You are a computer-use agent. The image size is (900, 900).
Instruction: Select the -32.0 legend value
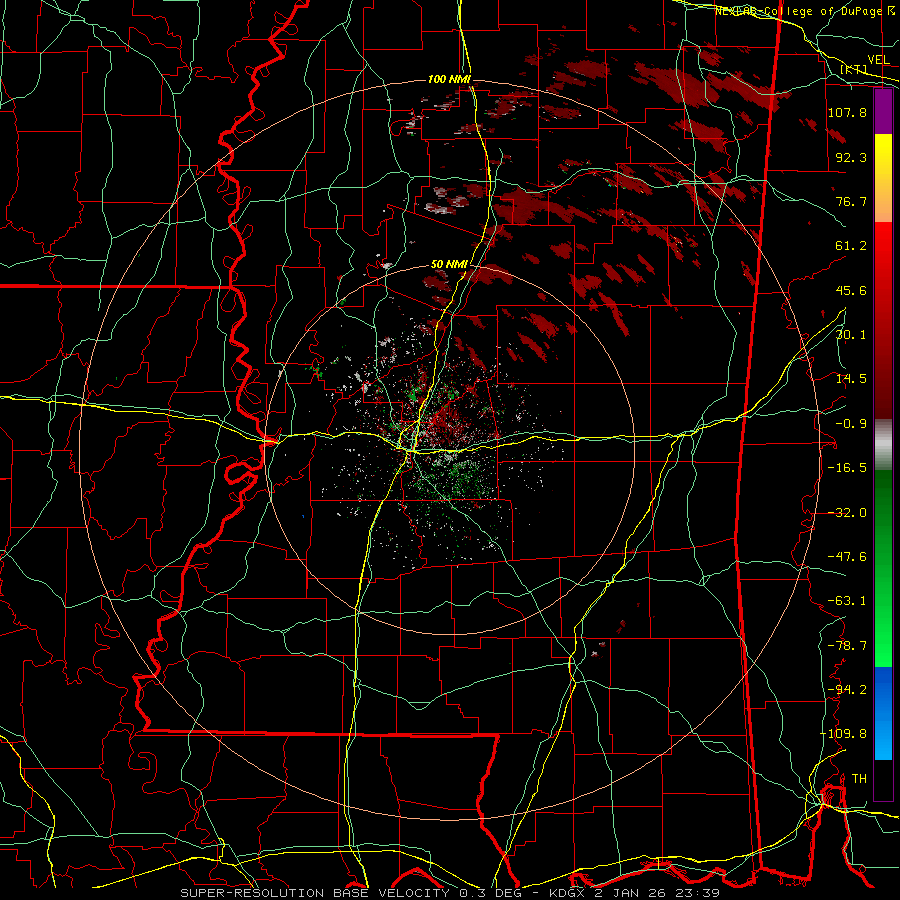click(847, 513)
